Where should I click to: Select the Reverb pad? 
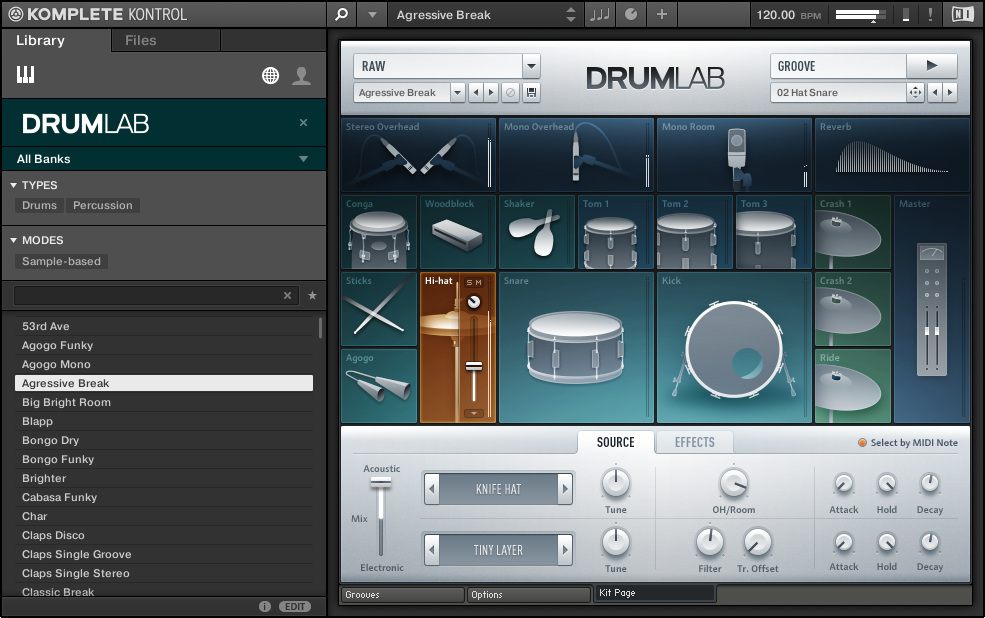[892, 154]
